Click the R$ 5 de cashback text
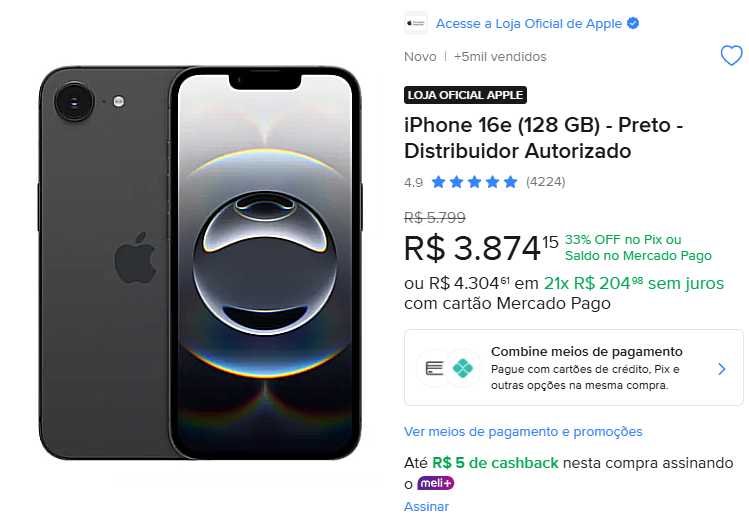Viewport: 749px width, 516px height. tap(495, 463)
